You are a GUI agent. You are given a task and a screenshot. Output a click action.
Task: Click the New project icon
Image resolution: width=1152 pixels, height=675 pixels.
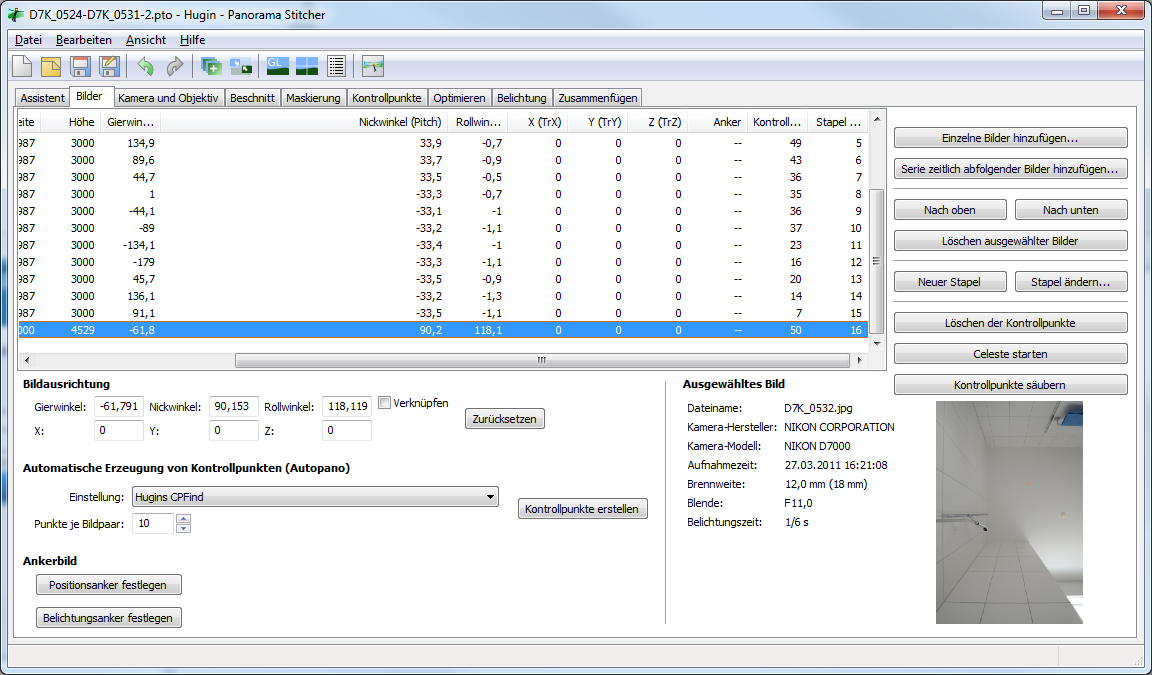pyautogui.click(x=22, y=67)
